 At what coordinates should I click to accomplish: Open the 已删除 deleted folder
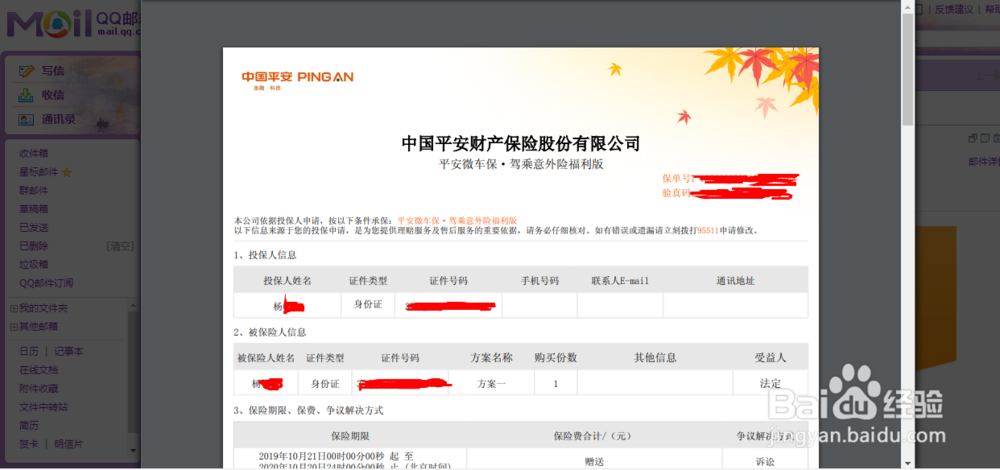(34, 246)
